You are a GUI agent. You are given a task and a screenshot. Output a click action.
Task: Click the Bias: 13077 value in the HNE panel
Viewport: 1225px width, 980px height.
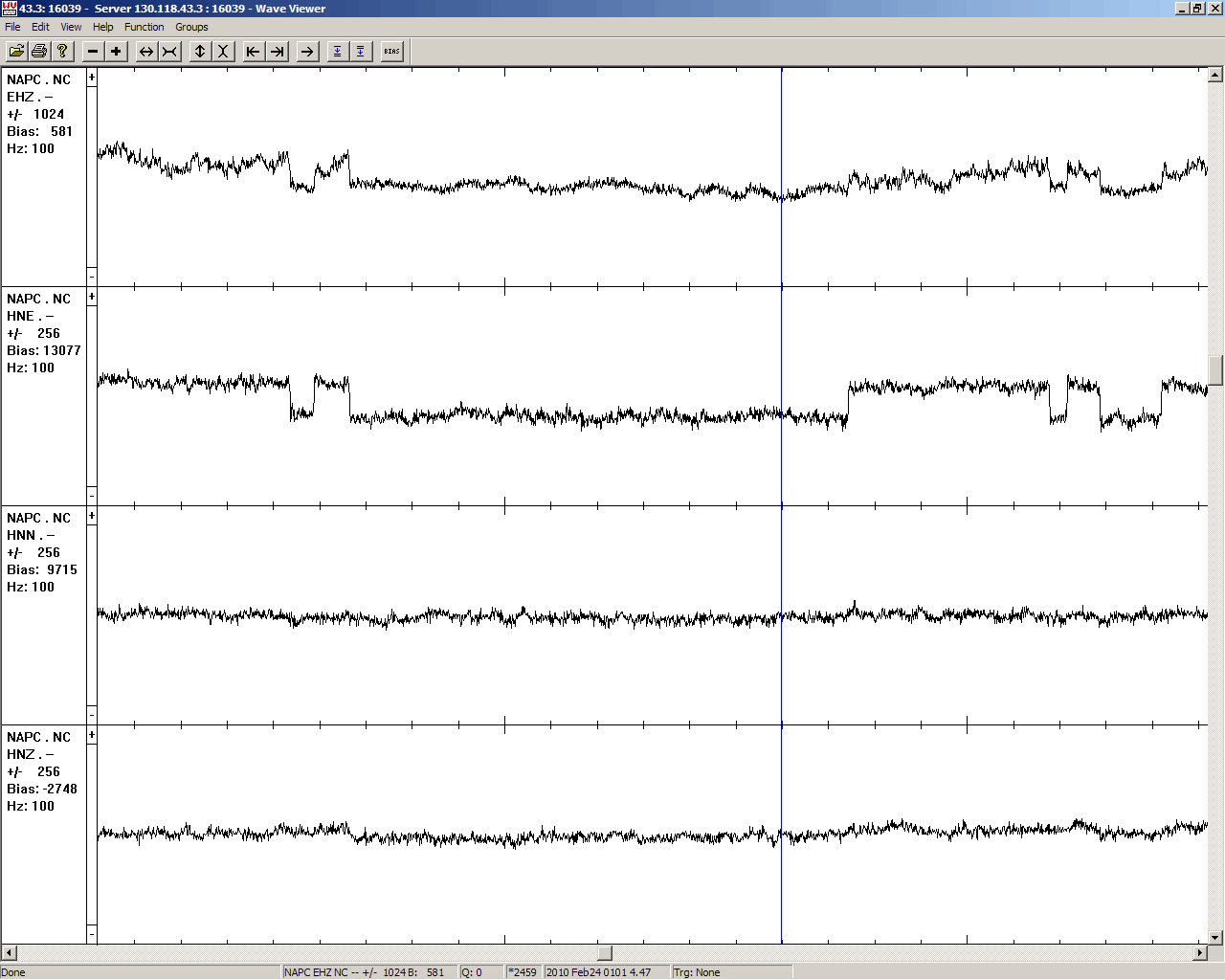[x=44, y=350]
